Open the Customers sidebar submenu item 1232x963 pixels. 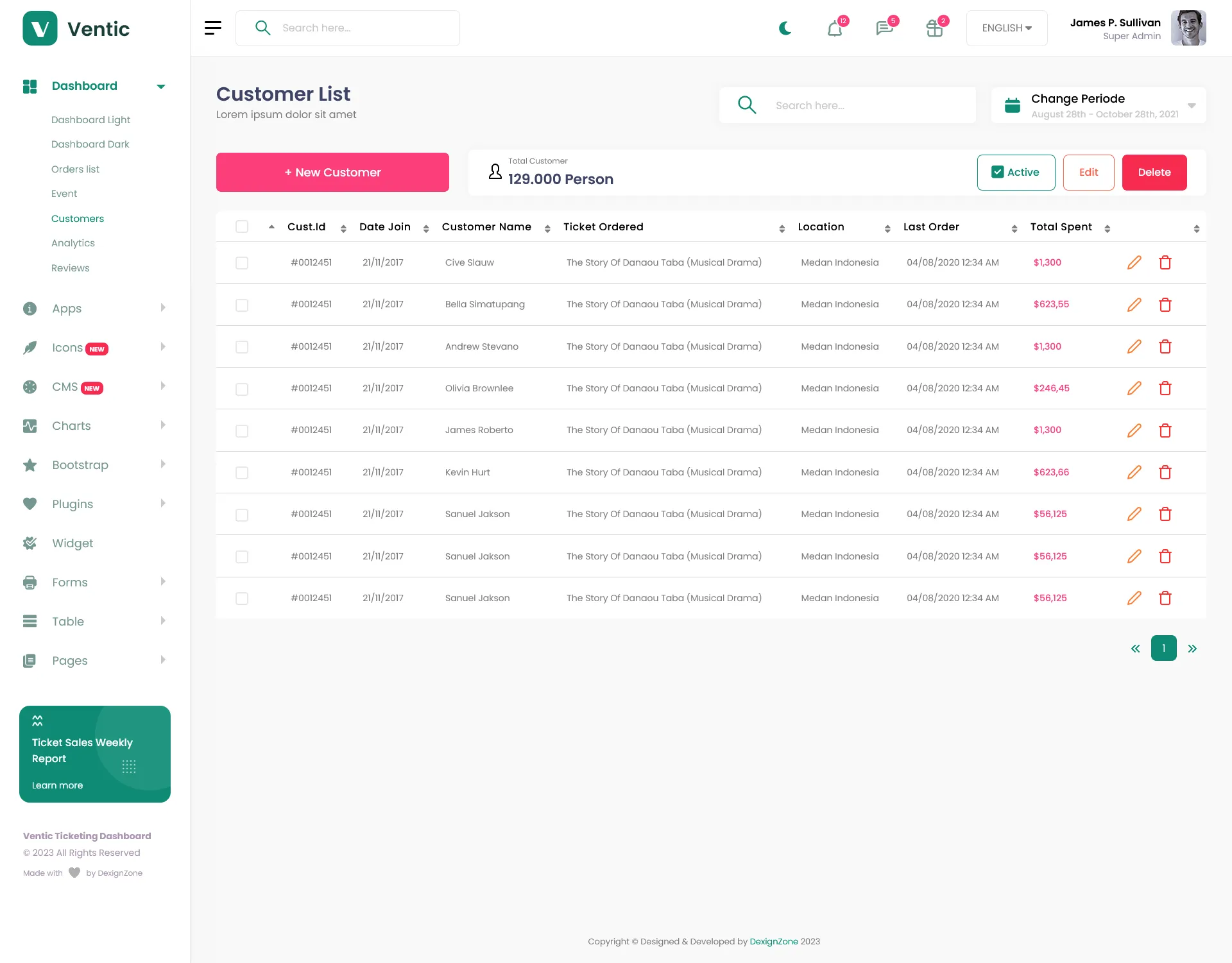78,219
